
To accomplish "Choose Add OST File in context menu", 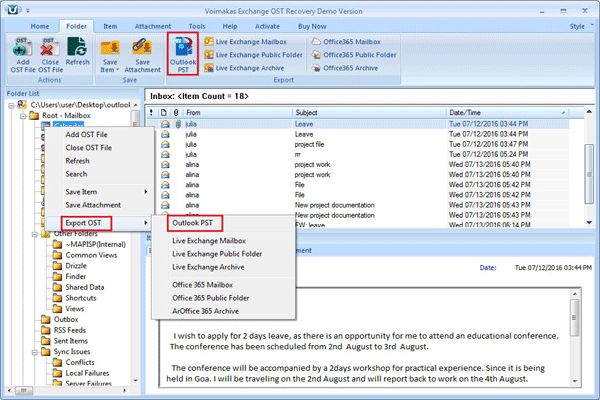I will [x=99, y=134].
